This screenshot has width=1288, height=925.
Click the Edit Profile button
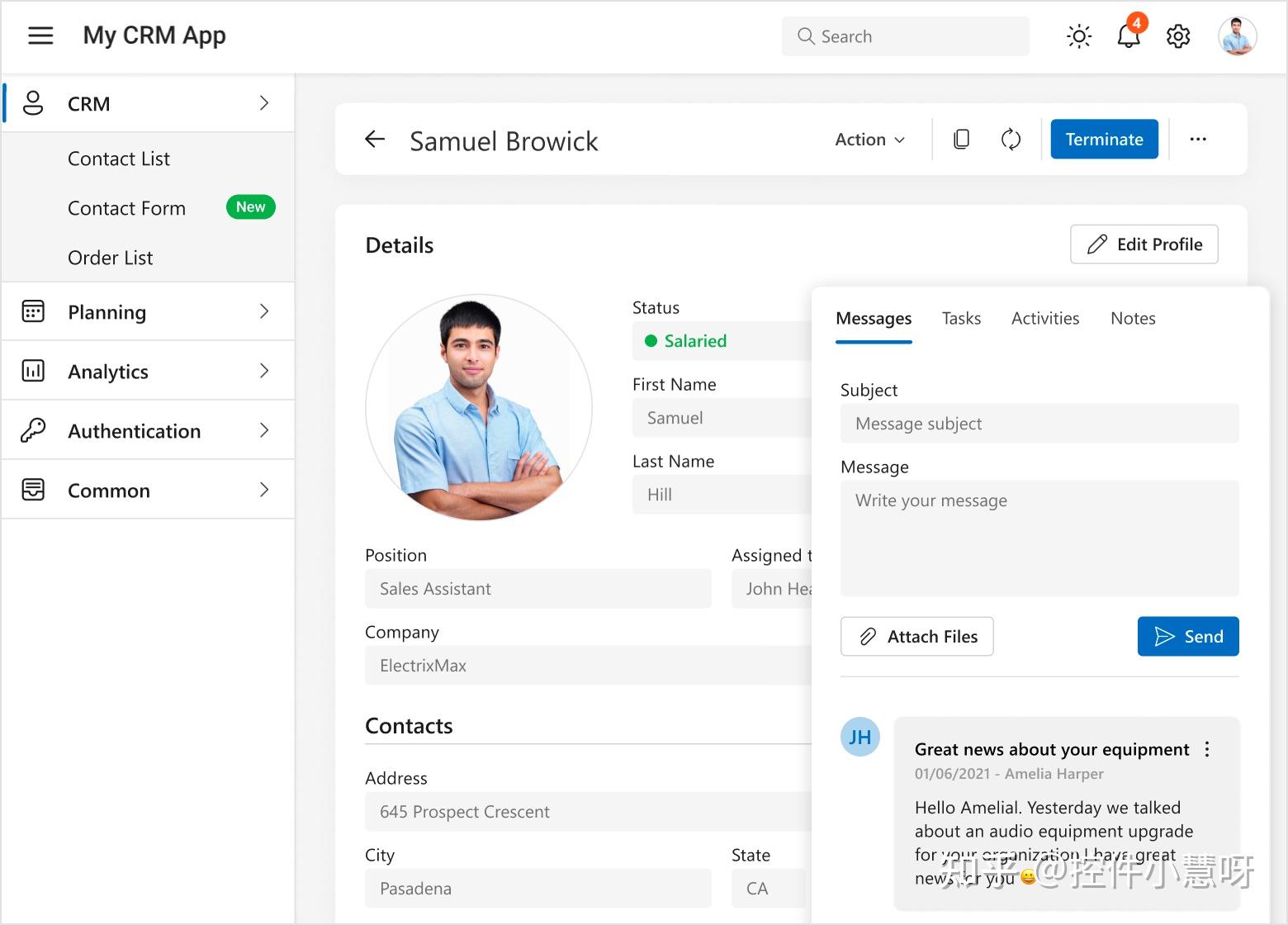coord(1144,244)
